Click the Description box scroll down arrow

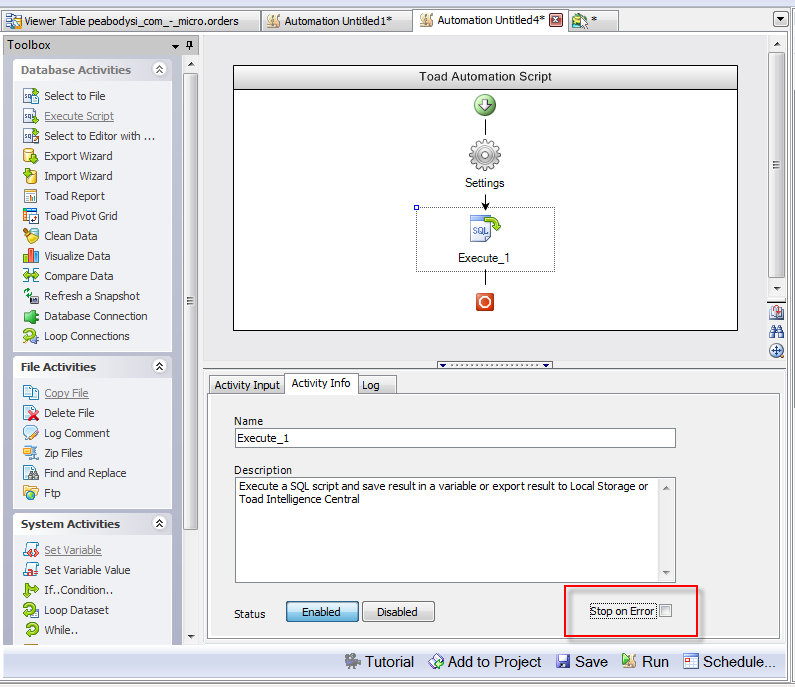tap(666, 573)
